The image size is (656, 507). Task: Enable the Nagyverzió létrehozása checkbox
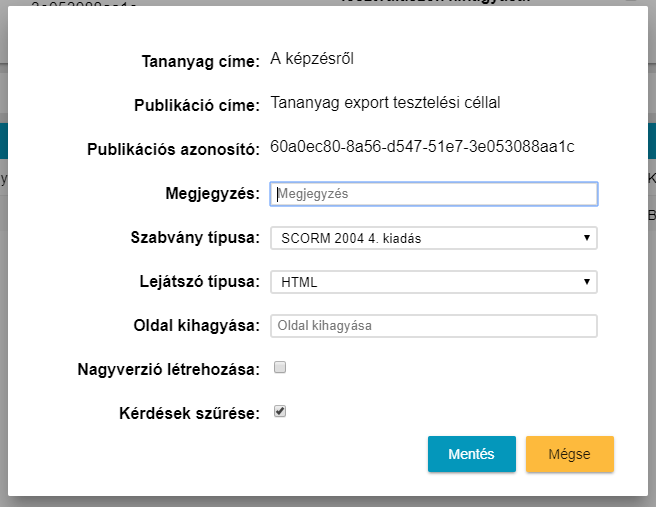pos(280,368)
